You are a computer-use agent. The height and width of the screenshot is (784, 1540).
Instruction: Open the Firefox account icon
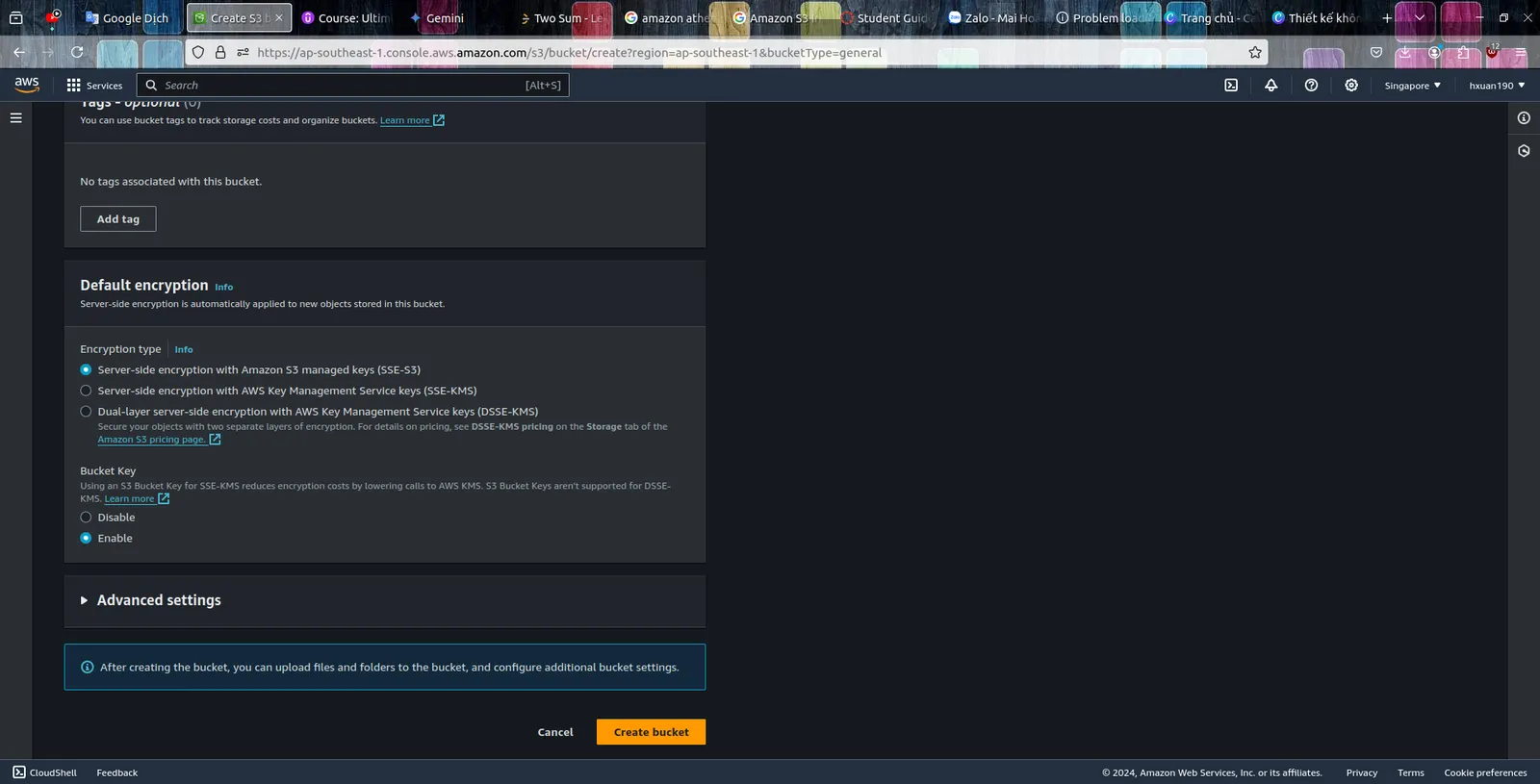click(1434, 53)
